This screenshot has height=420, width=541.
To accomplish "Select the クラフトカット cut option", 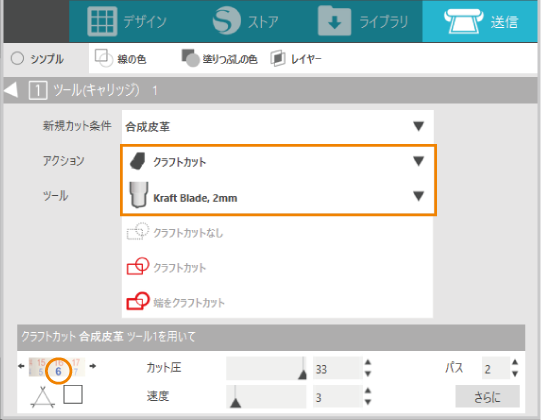I will coord(167,267).
